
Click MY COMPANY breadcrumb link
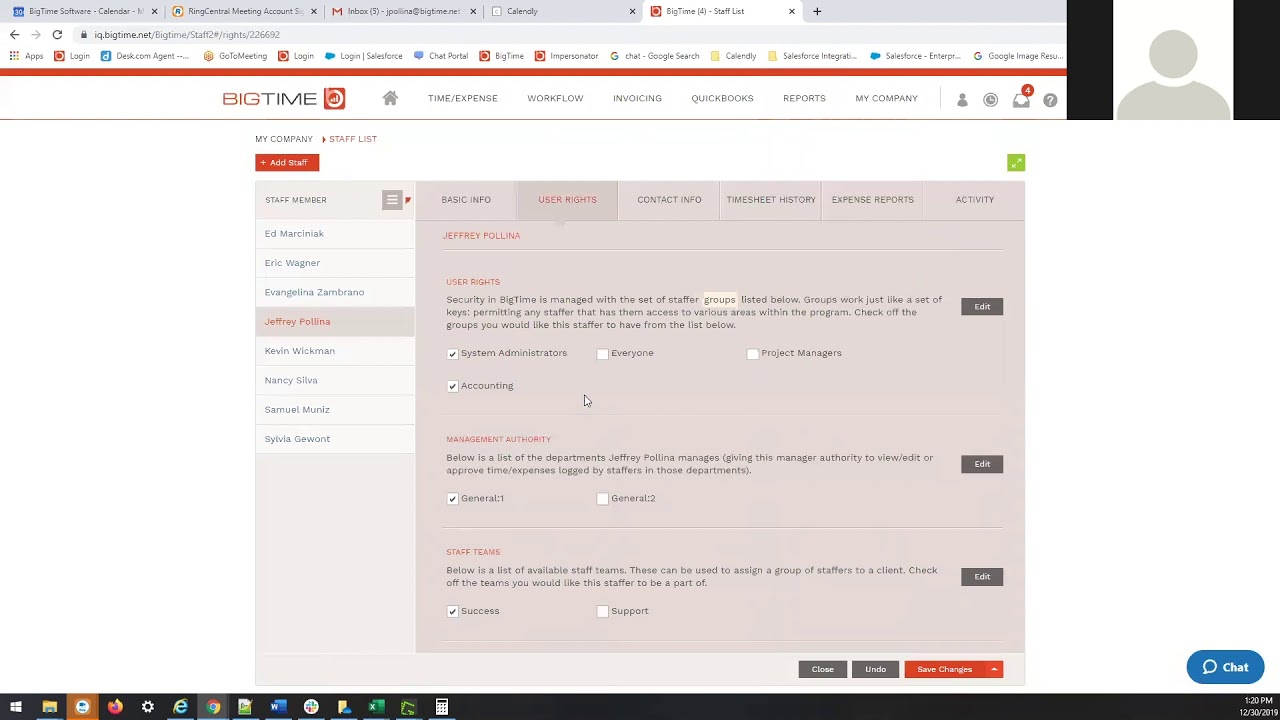284,139
